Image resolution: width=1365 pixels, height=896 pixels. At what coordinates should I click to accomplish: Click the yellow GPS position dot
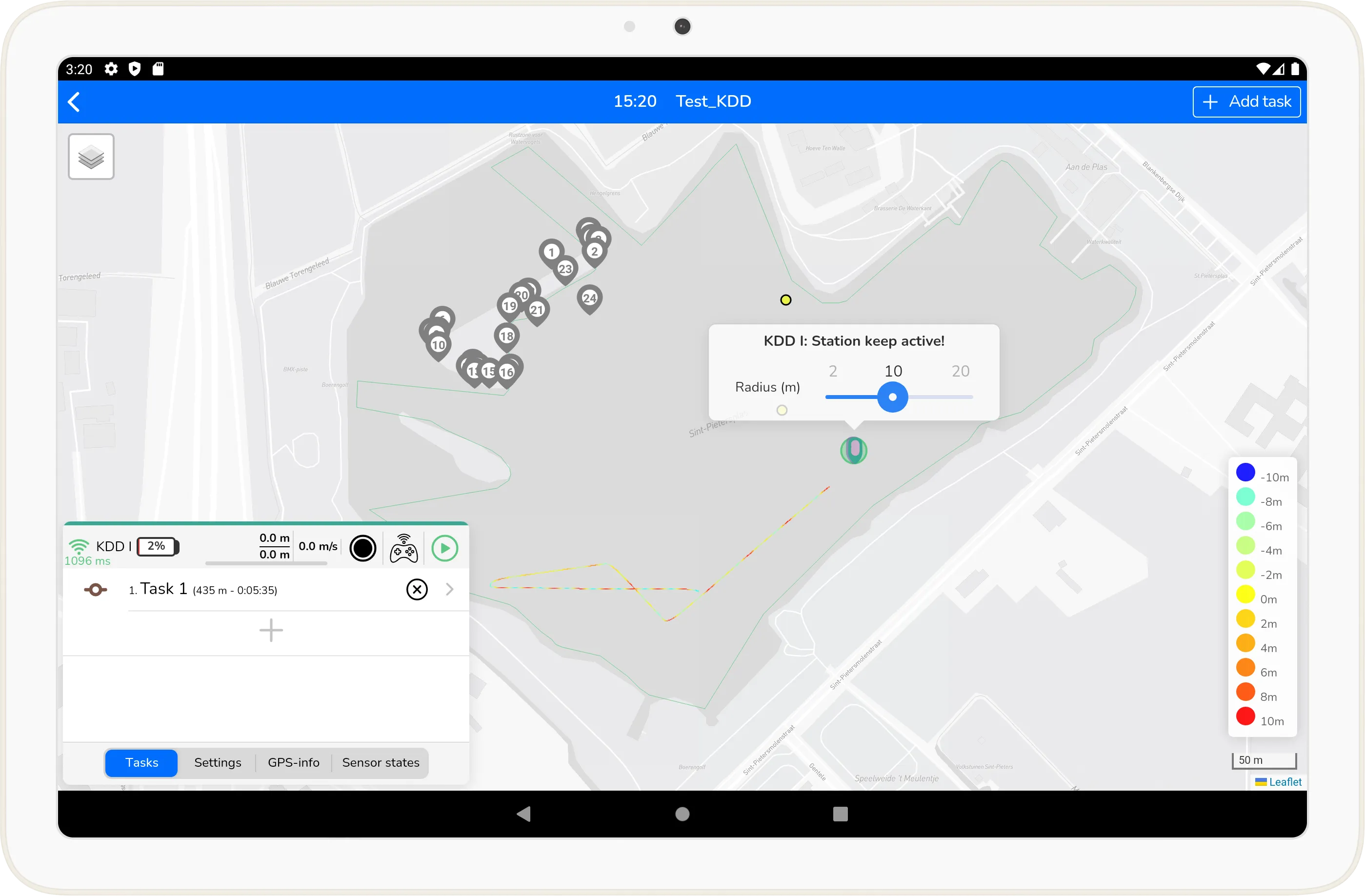pos(785,300)
